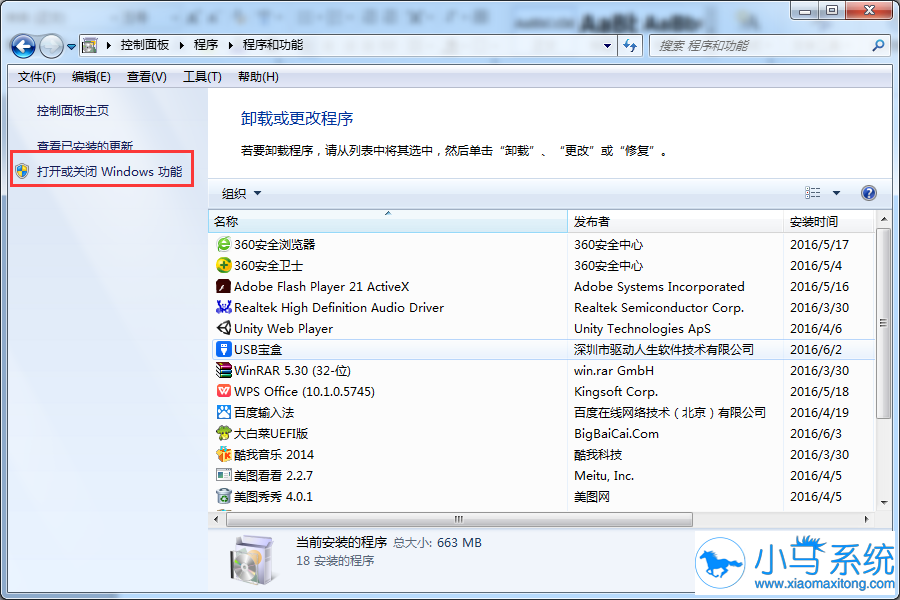This screenshot has height=600, width=900.
Task: Open the 组织 dropdown
Action: tap(242, 193)
